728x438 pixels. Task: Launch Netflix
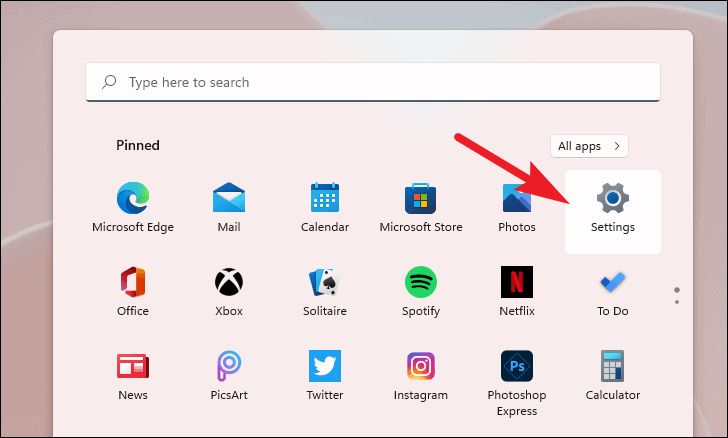pos(517,292)
